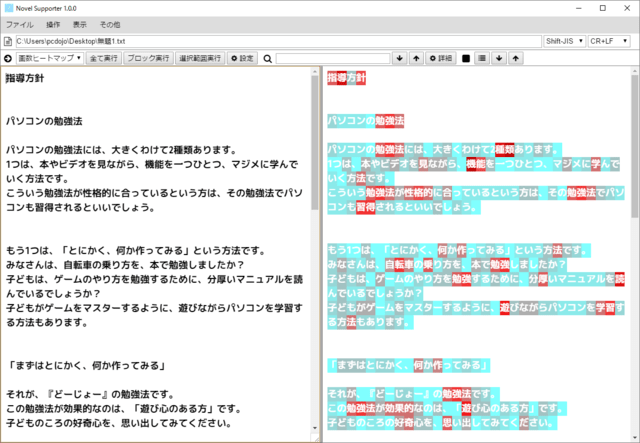Open the 表示 menu
Viewport: 640px width, 443px height.
(79, 24)
